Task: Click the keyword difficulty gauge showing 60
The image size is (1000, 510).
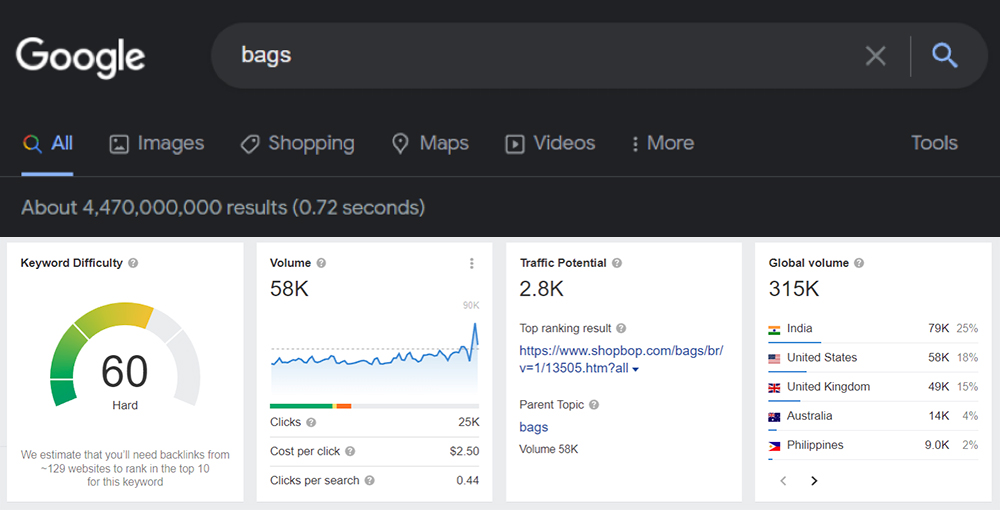Action: tap(125, 355)
